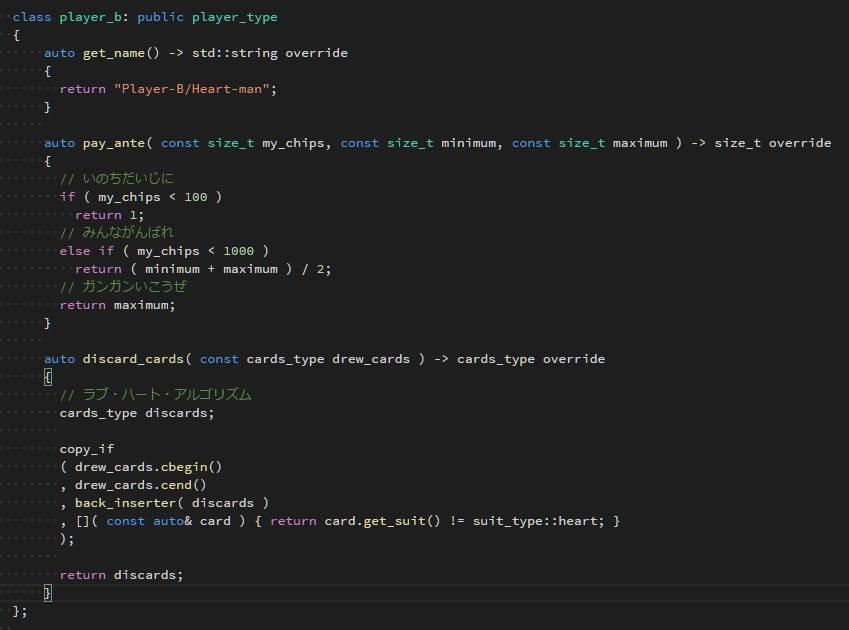Click the std::string return type
The height and width of the screenshot is (630, 849).
(x=234, y=53)
